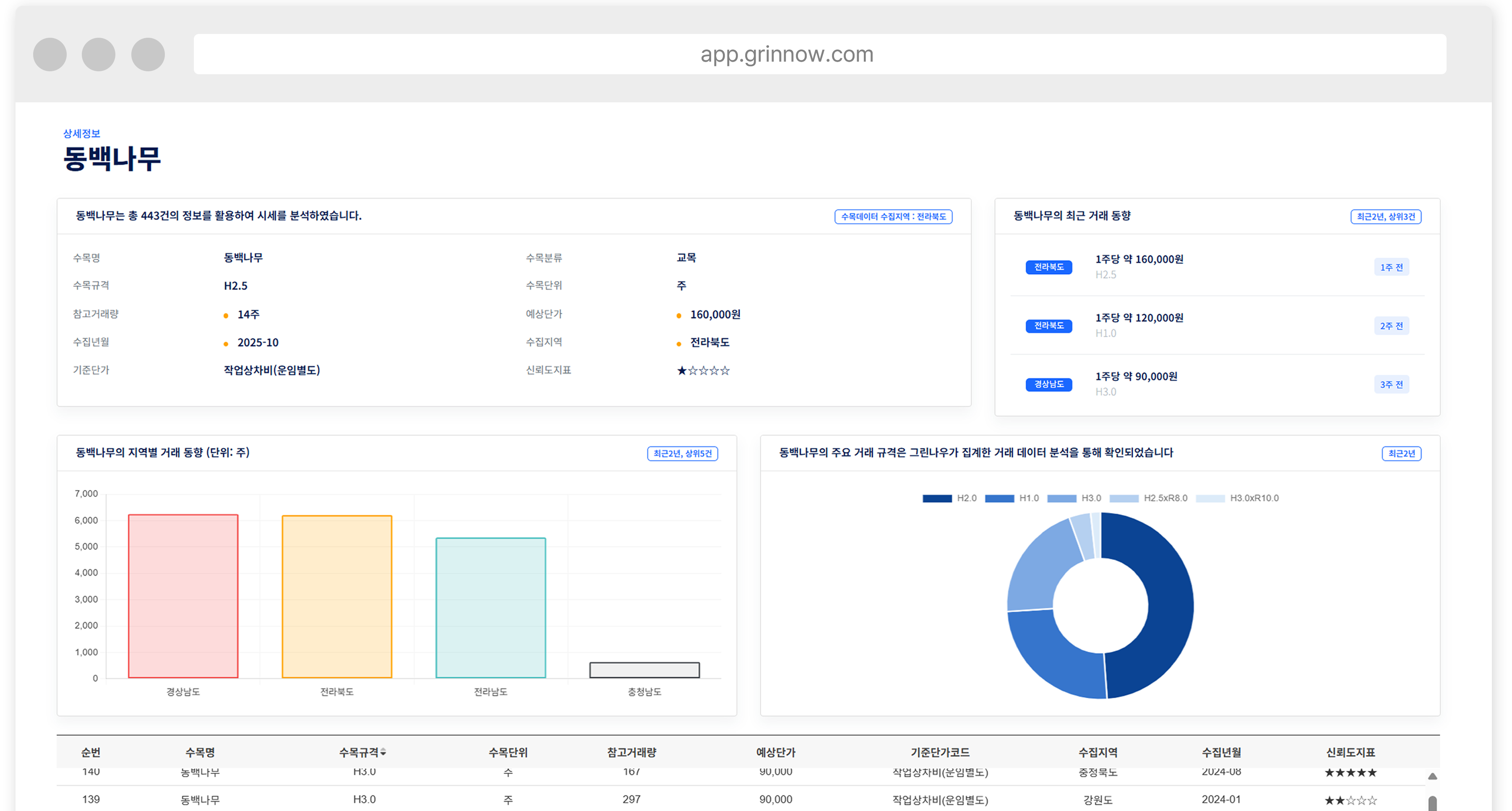
Task: Open the sort control on the 수목규격 column
Action: pyautogui.click(x=384, y=752)
